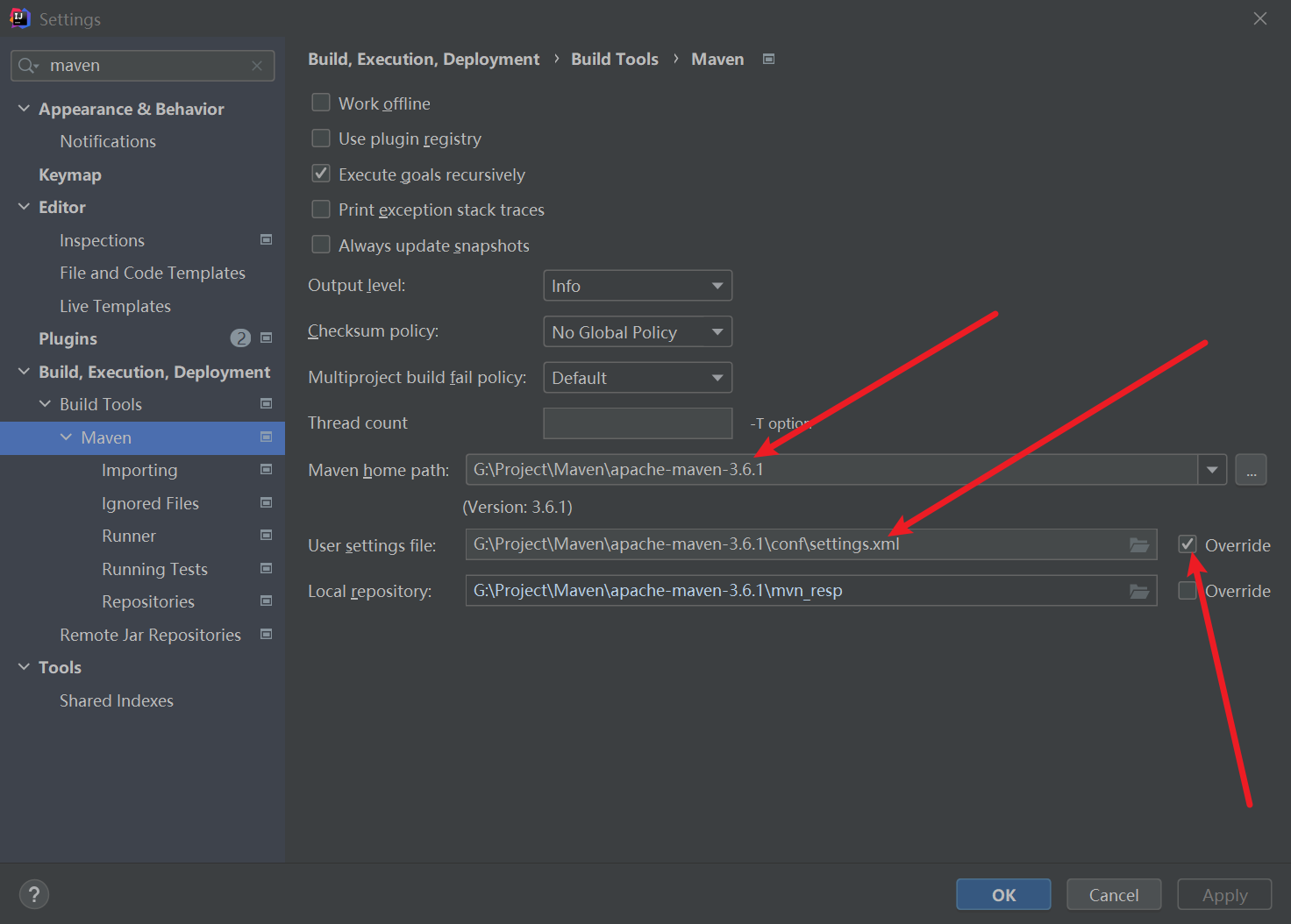Click Build, Execution, Deployment breadcrumb
This screenshot has height=924, width=1291.
(424, 59)
